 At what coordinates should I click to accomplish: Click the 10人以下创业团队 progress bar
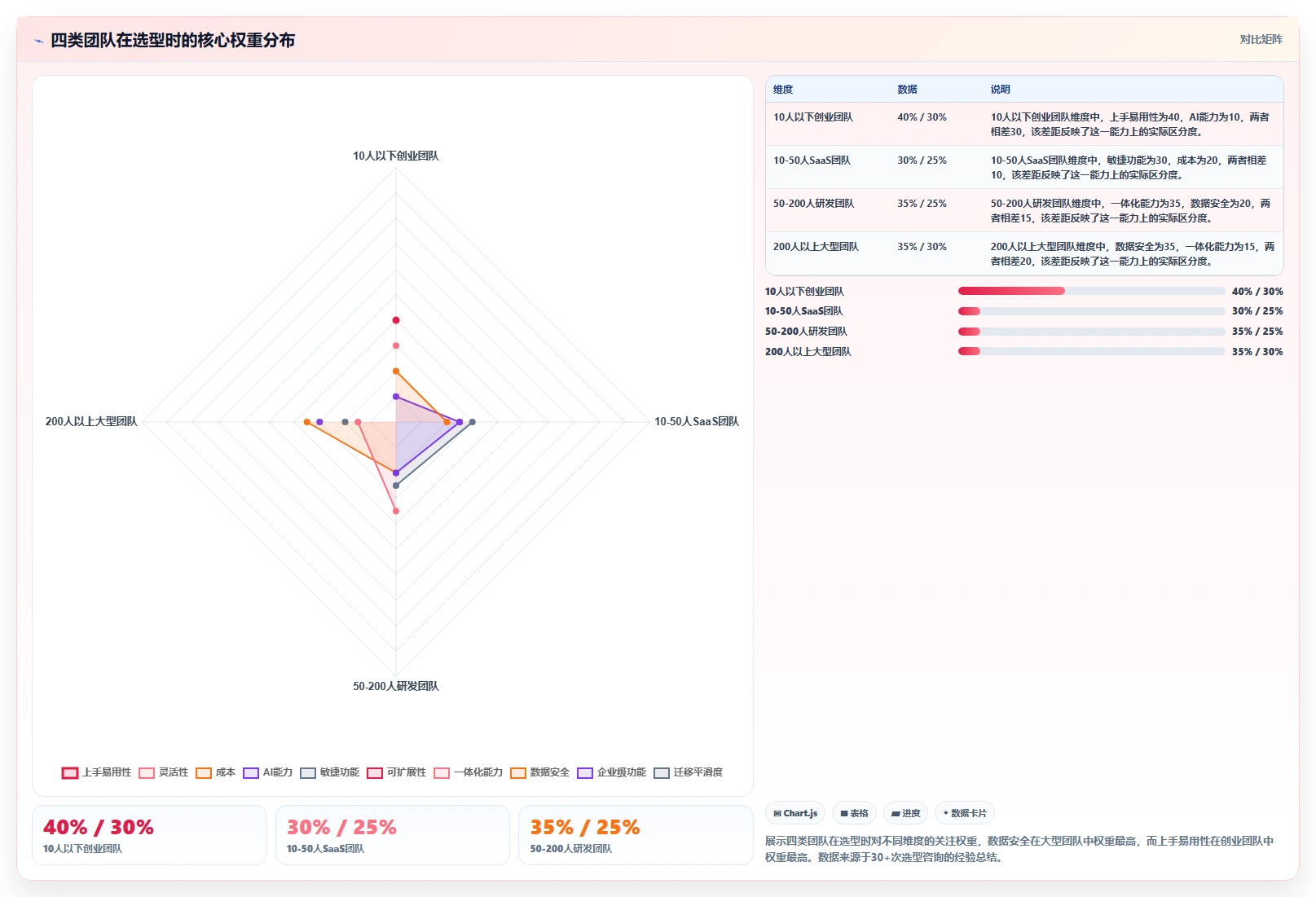(1091, 291)
